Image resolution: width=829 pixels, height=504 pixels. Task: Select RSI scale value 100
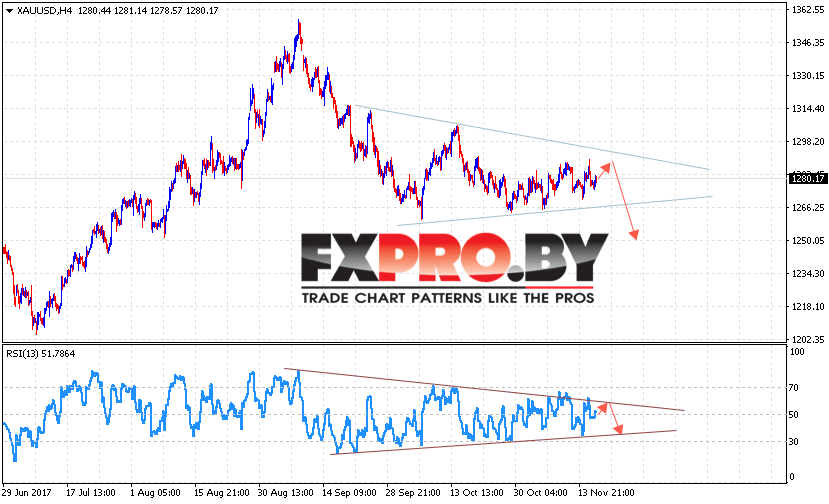click(x=797, y=352)
